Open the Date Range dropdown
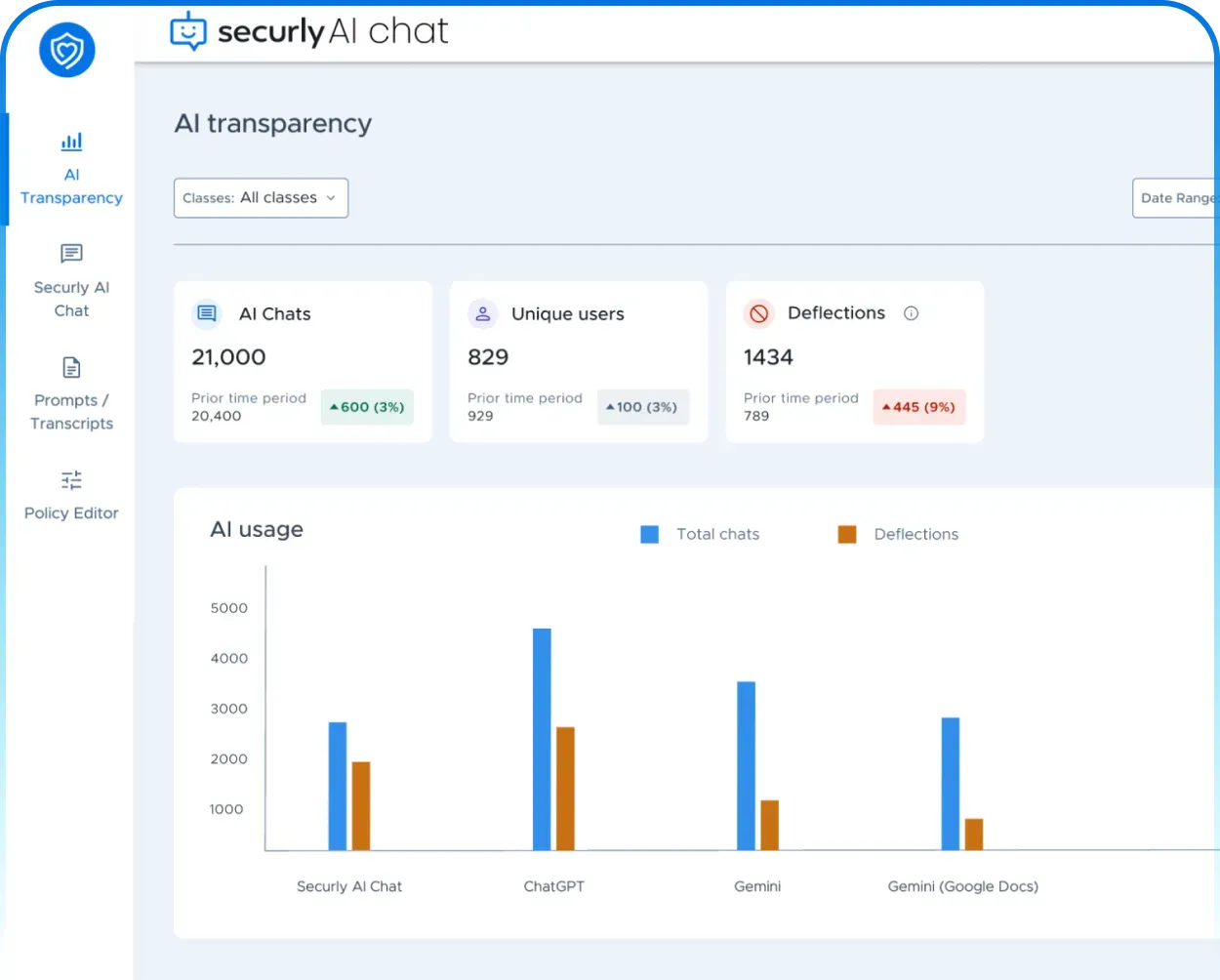 click(x=1175, y=198)
